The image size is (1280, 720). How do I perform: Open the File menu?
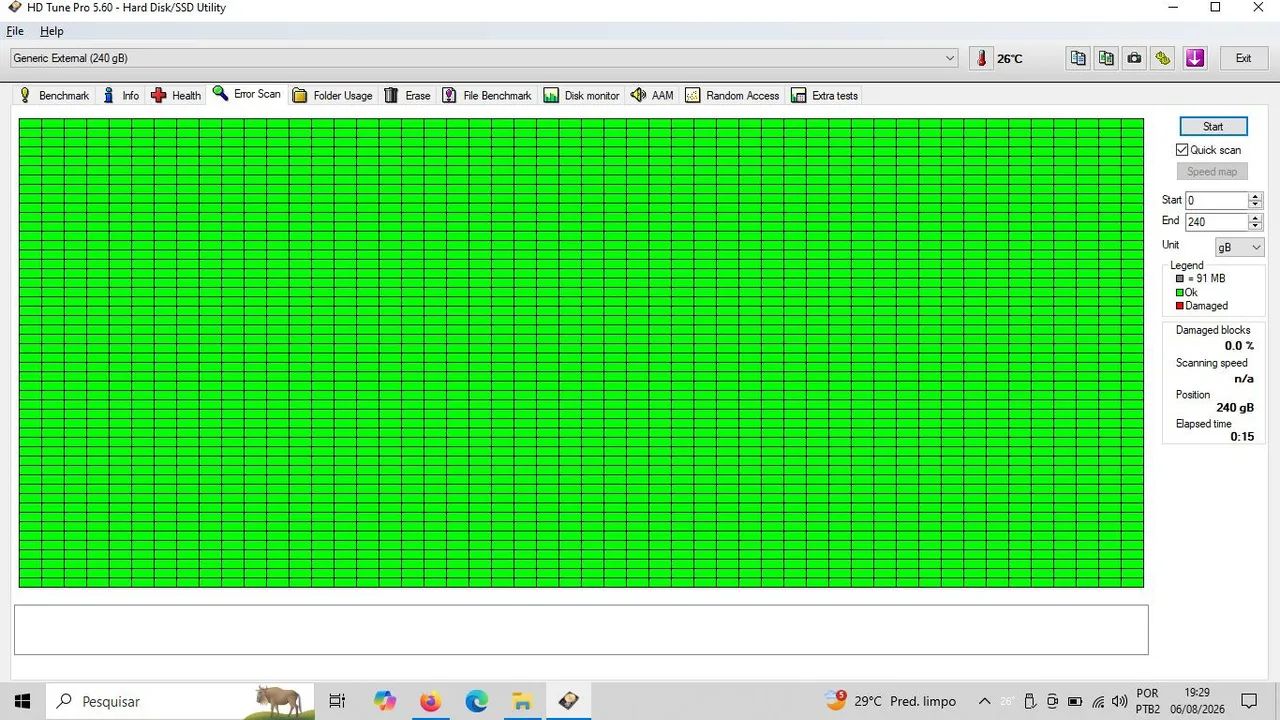click(x=15, y=31)
